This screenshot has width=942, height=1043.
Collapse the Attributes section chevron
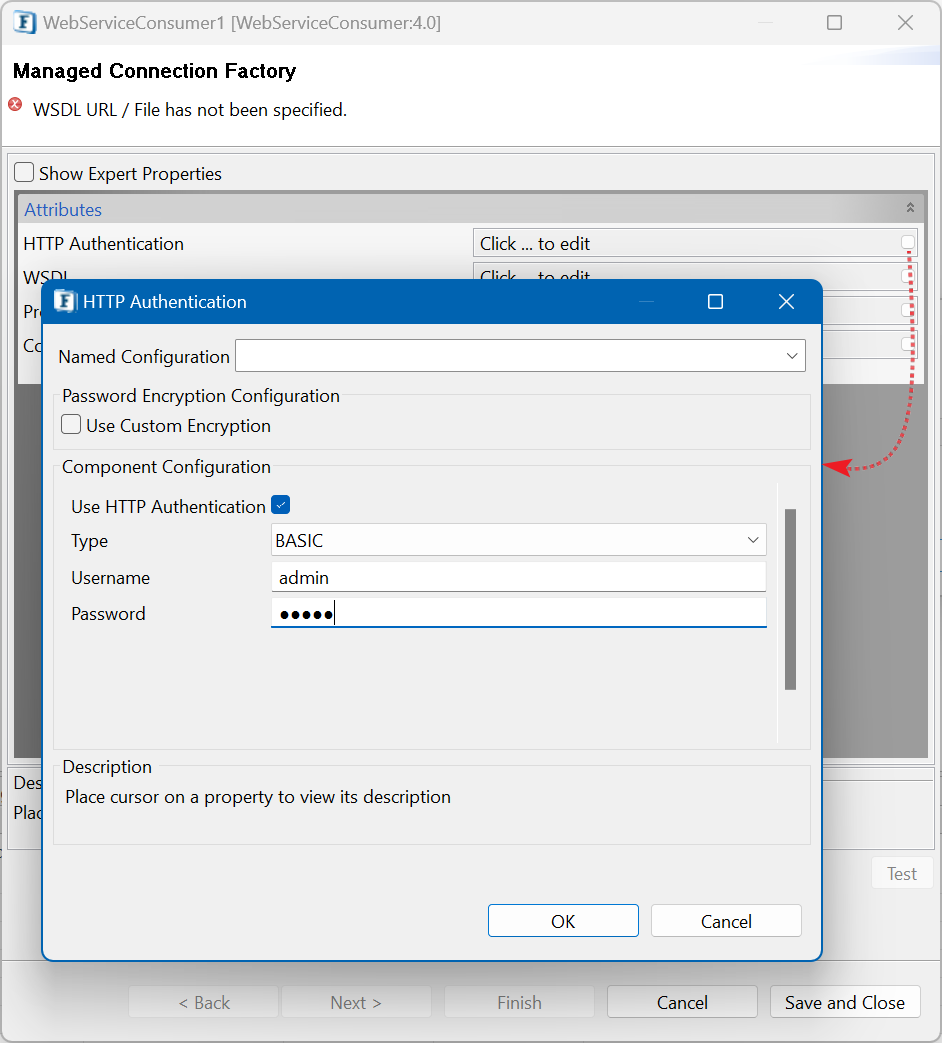(x=910, y=208)
